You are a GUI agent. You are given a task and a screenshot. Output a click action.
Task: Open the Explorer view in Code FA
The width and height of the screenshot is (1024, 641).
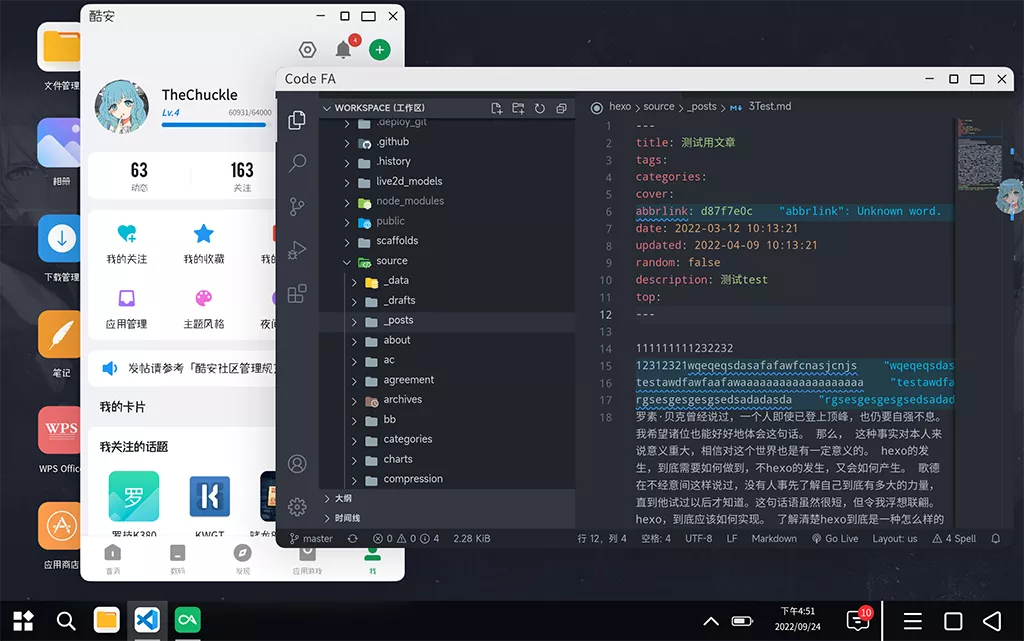tap(297, 120)
